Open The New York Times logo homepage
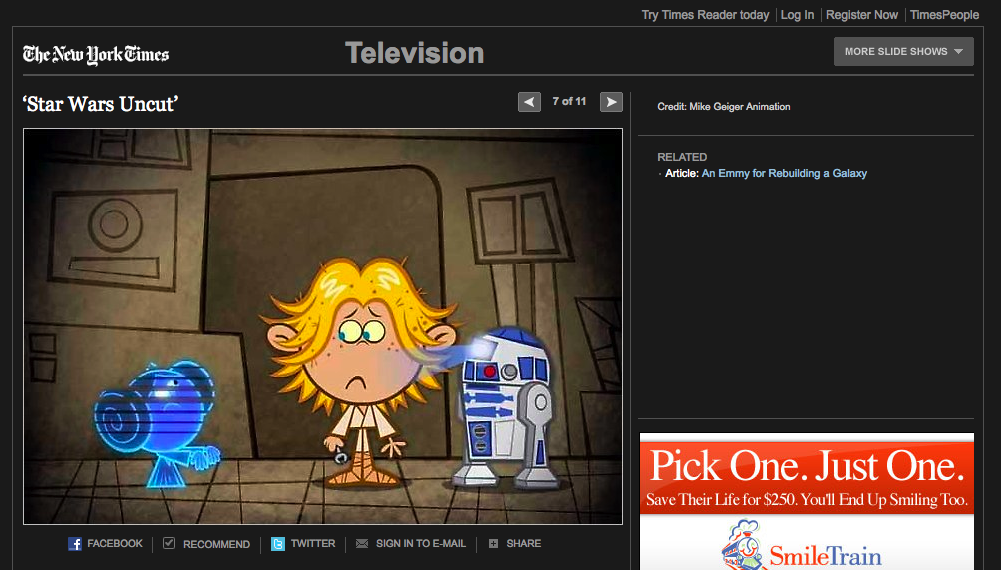Image resolution: width=1001 pixels, height=570 pixels. [96, 55]
